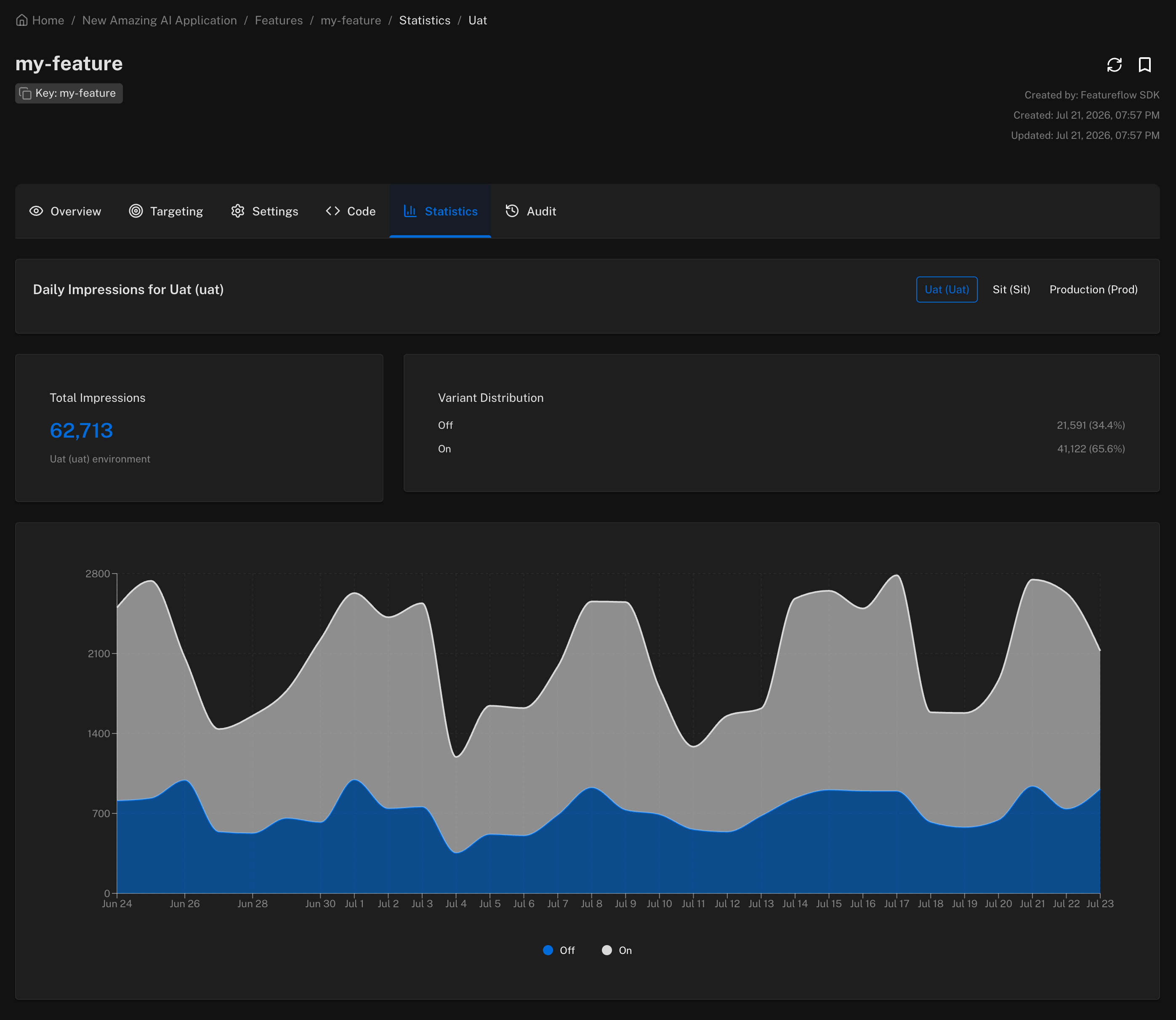Click the Jul 10 x-axis label
This screenshot has width=1176, height=1020.
[x=659, y=903]
